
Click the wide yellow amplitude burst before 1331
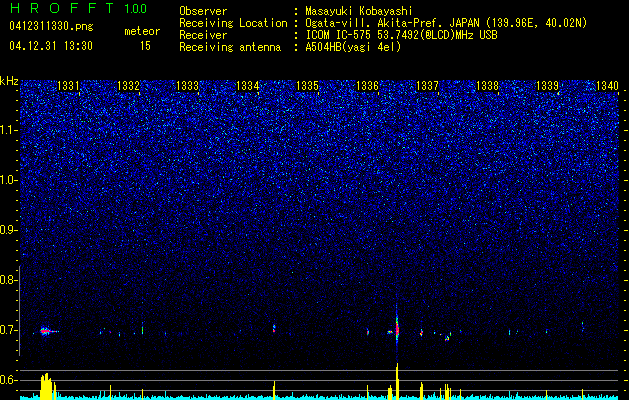coord(48,386)
